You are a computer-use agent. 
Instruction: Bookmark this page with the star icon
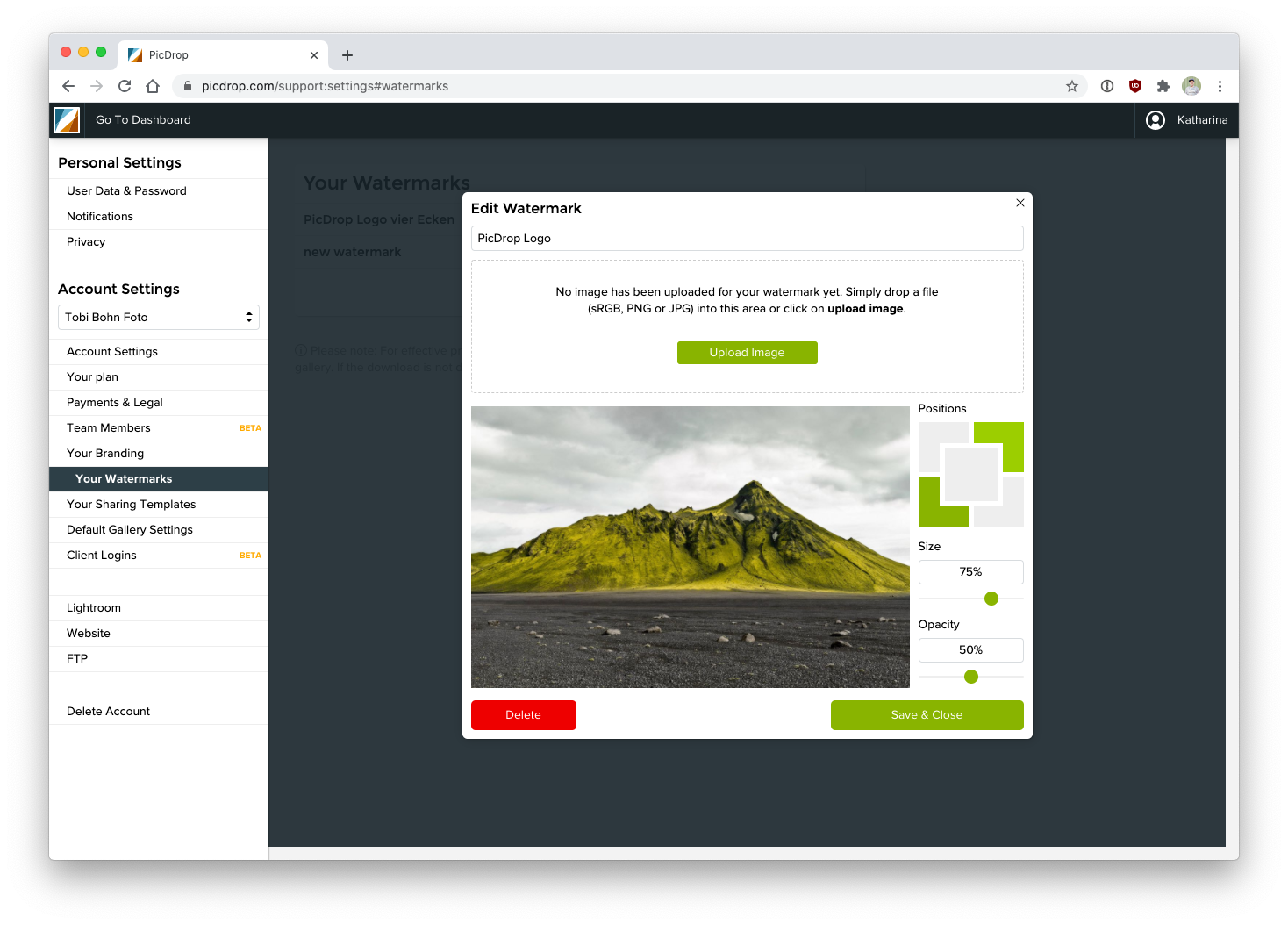tap(1072, 86)
